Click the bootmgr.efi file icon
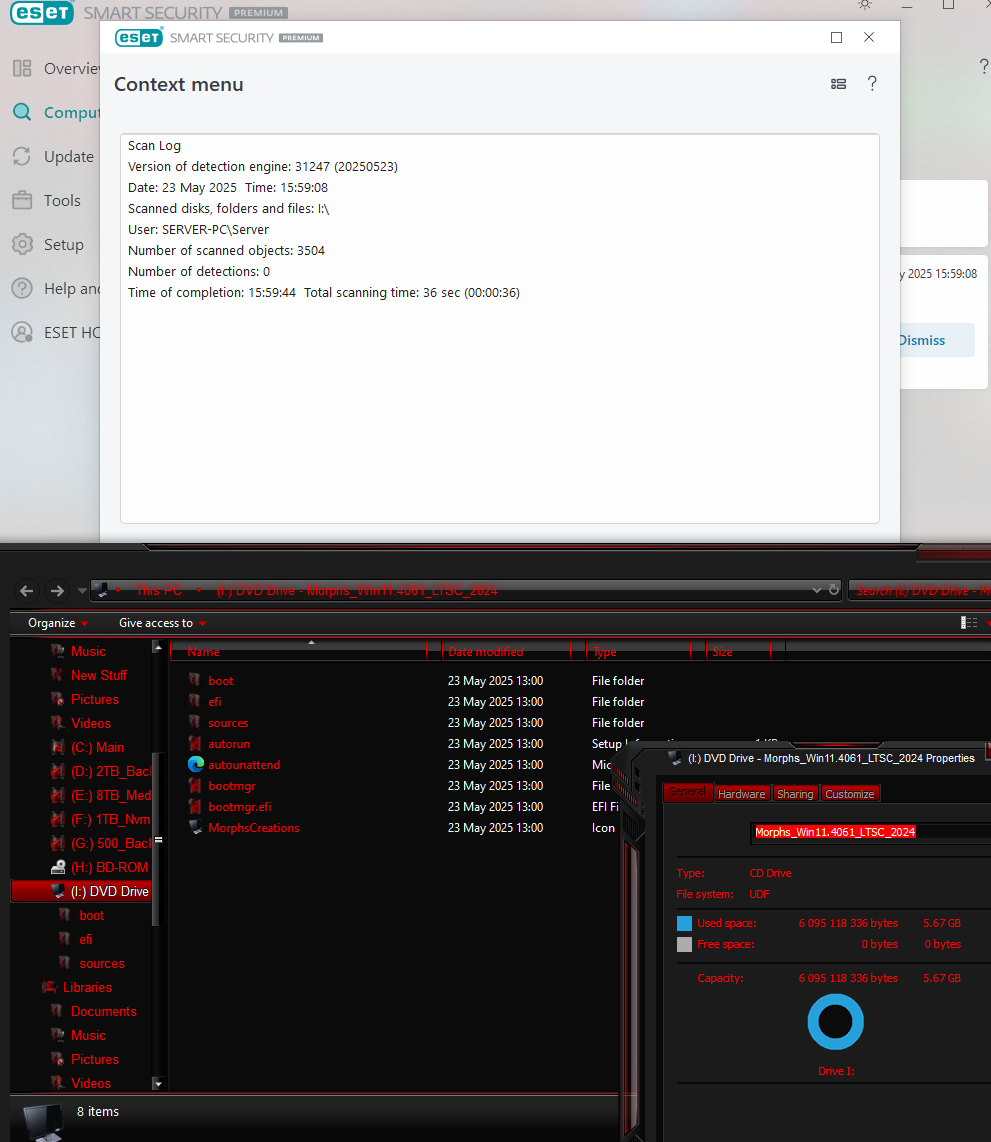 [x=194, y=806]
